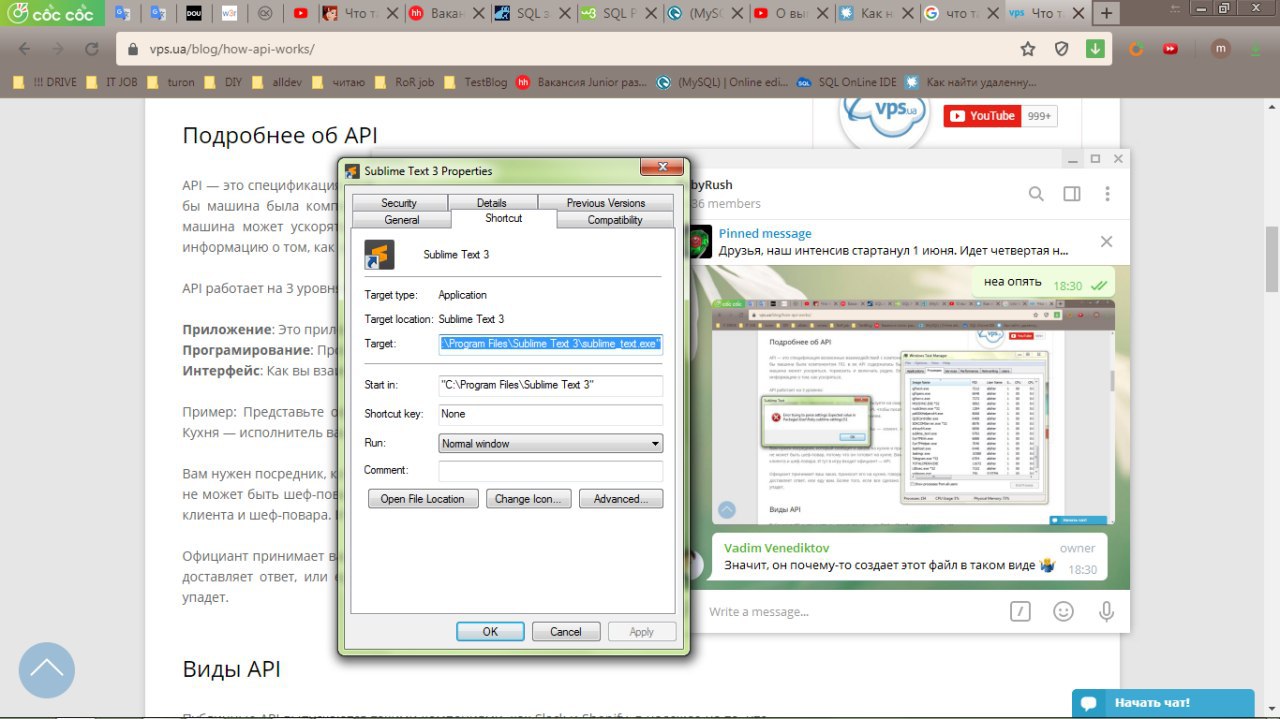
Task: Click the YouTube subscribe button on the page
Action: [x=982, y=116]
